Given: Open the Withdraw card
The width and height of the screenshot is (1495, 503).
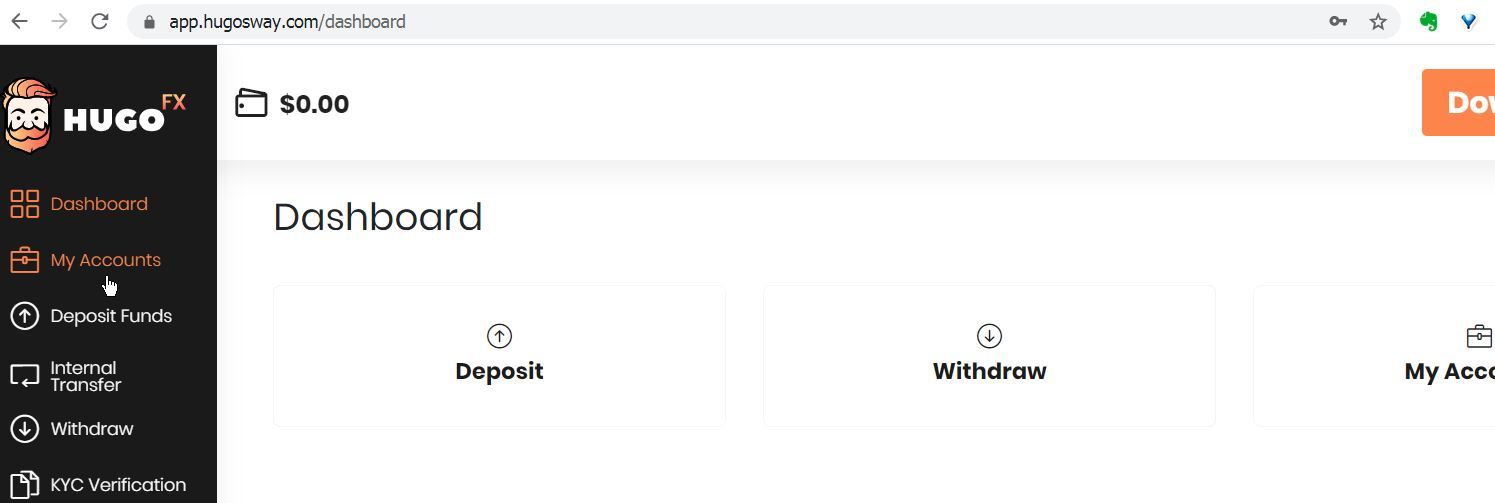Looking at the screenshot, I should 989,356.
